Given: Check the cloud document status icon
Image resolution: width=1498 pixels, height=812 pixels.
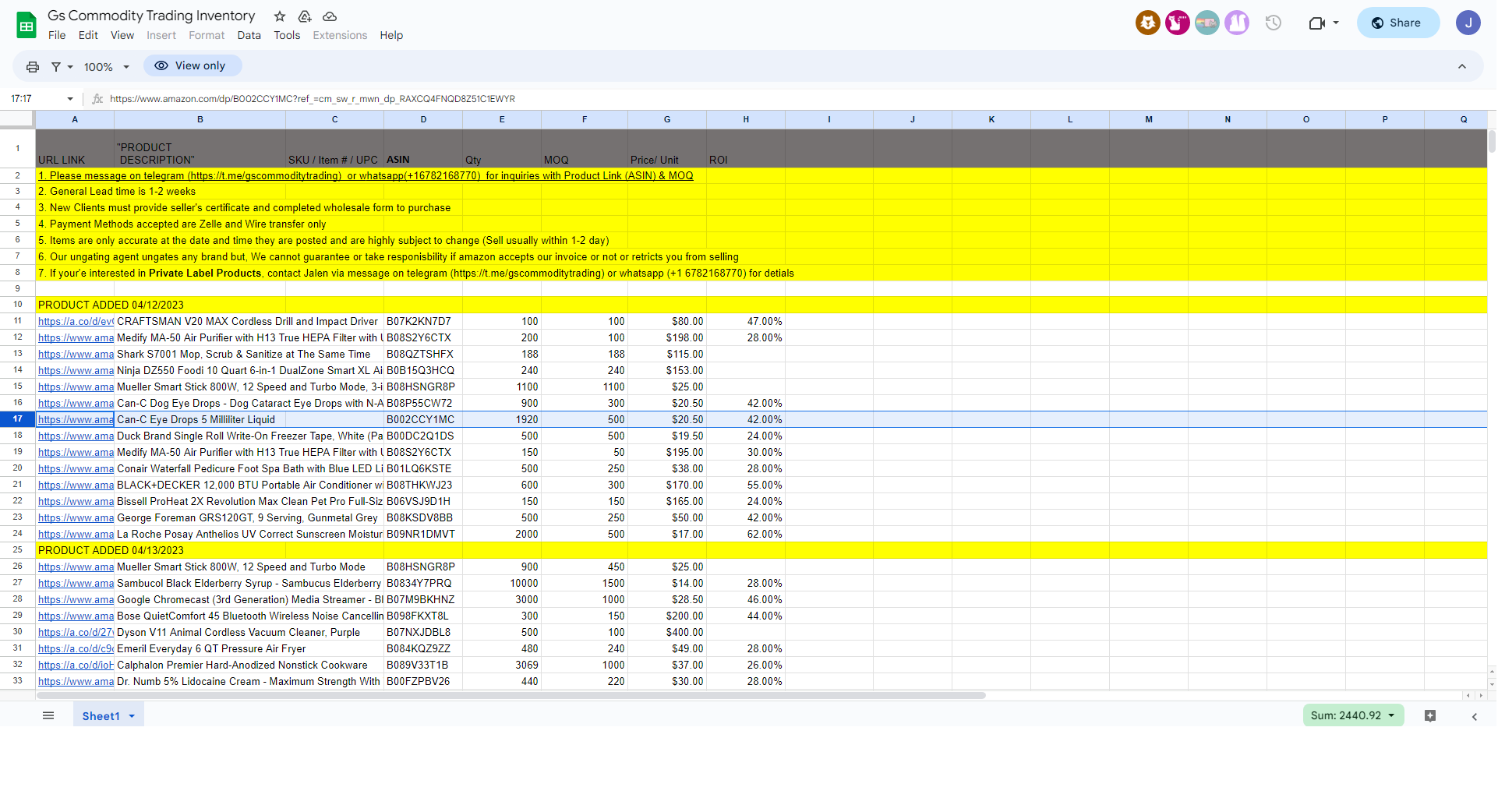Looking at the screenshot, I should (330, 16).
